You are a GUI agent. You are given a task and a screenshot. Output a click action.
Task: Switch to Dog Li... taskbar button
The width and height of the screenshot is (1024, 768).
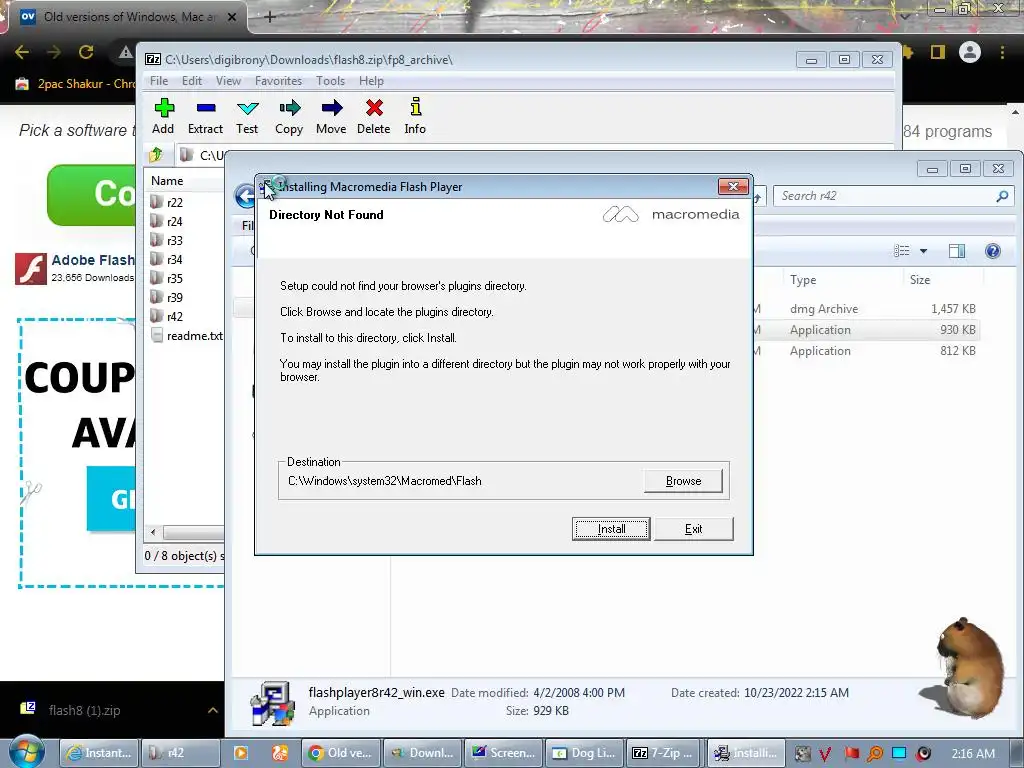coord(584,753)
